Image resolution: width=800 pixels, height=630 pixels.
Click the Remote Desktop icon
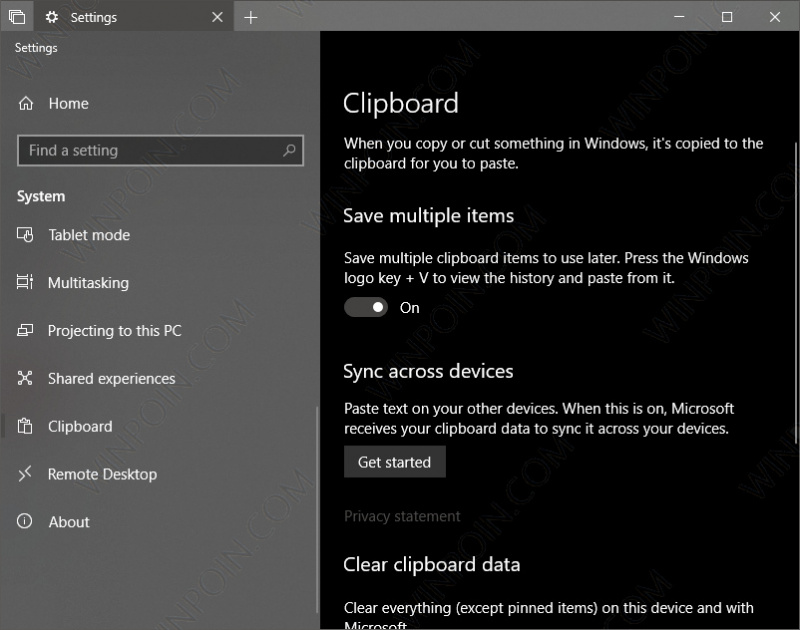click(25, 474)
